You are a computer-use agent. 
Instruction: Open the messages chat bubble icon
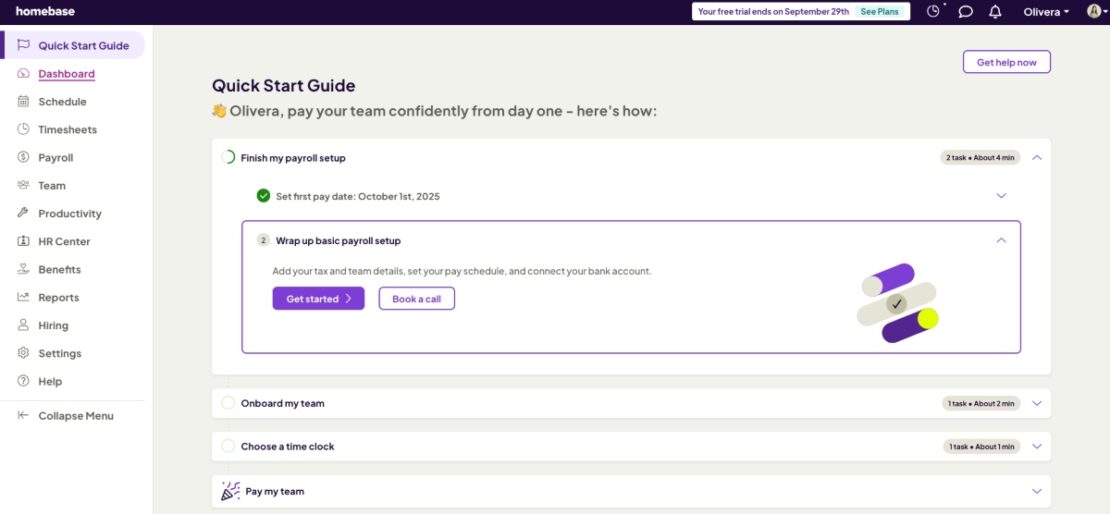click(x=965, y=12)
